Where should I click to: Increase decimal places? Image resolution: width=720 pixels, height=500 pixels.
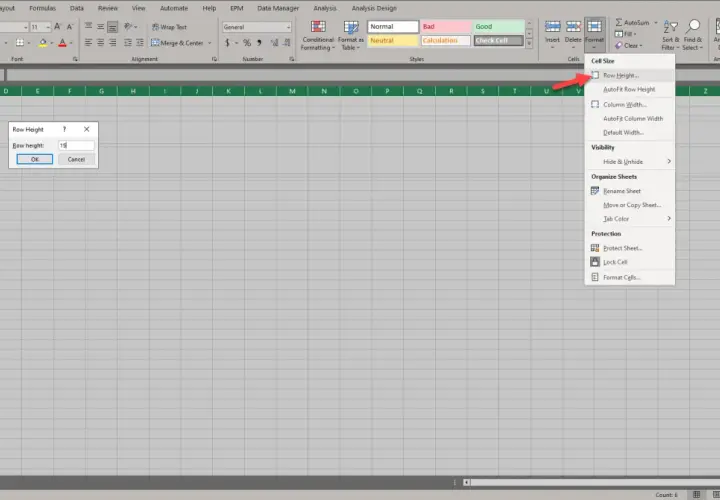click(x=274, y=43)
